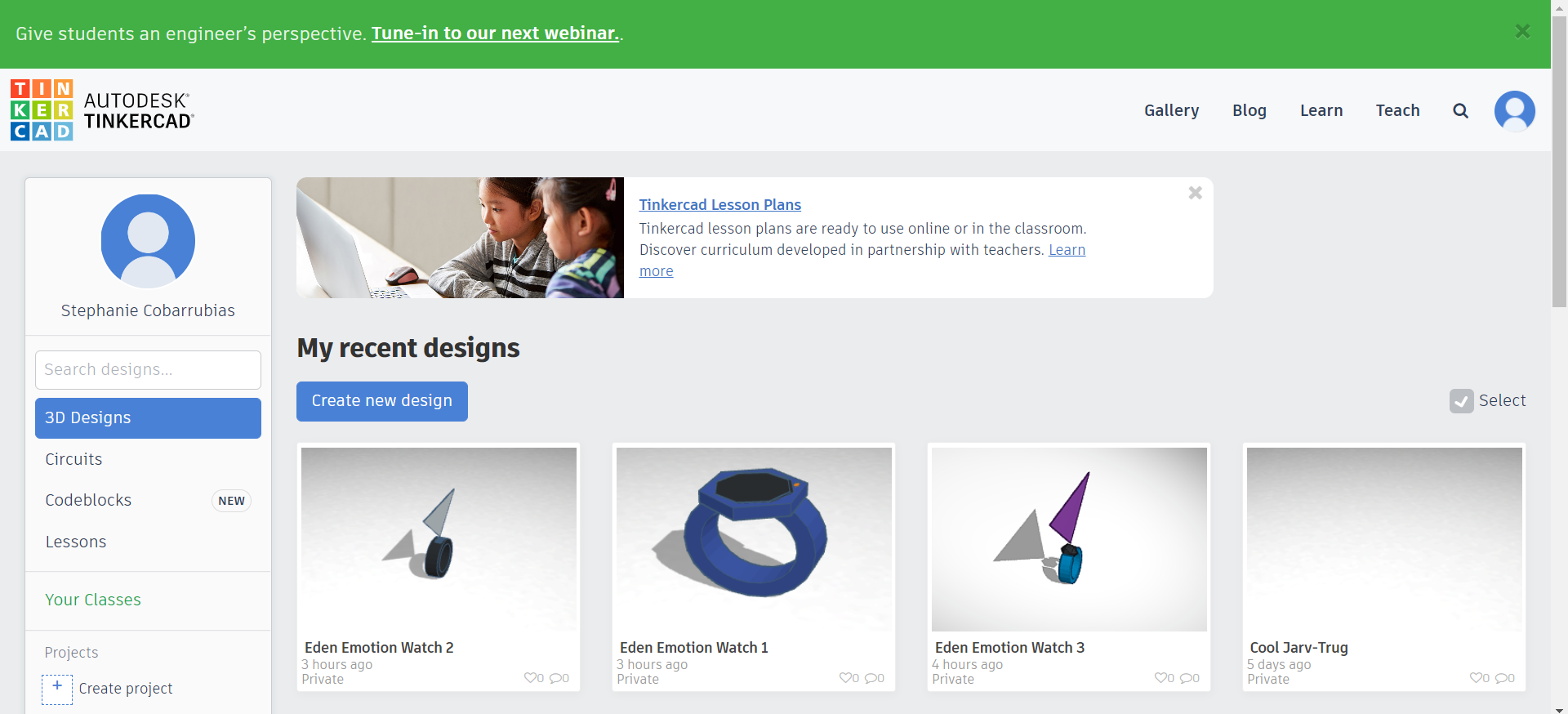Screen dimensions: 1568x714
Task: Dismiss the green webinar banner
Action: click(x=1522, y=32)
